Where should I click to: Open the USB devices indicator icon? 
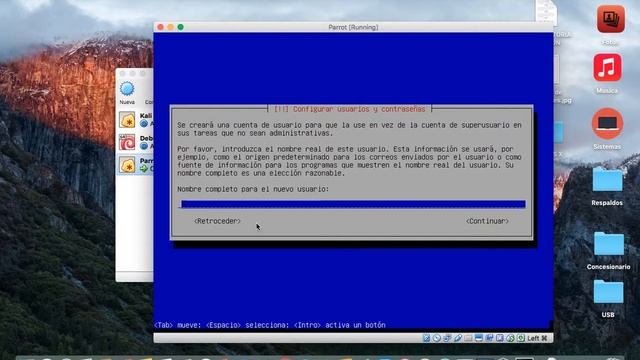tap(458, 338)
